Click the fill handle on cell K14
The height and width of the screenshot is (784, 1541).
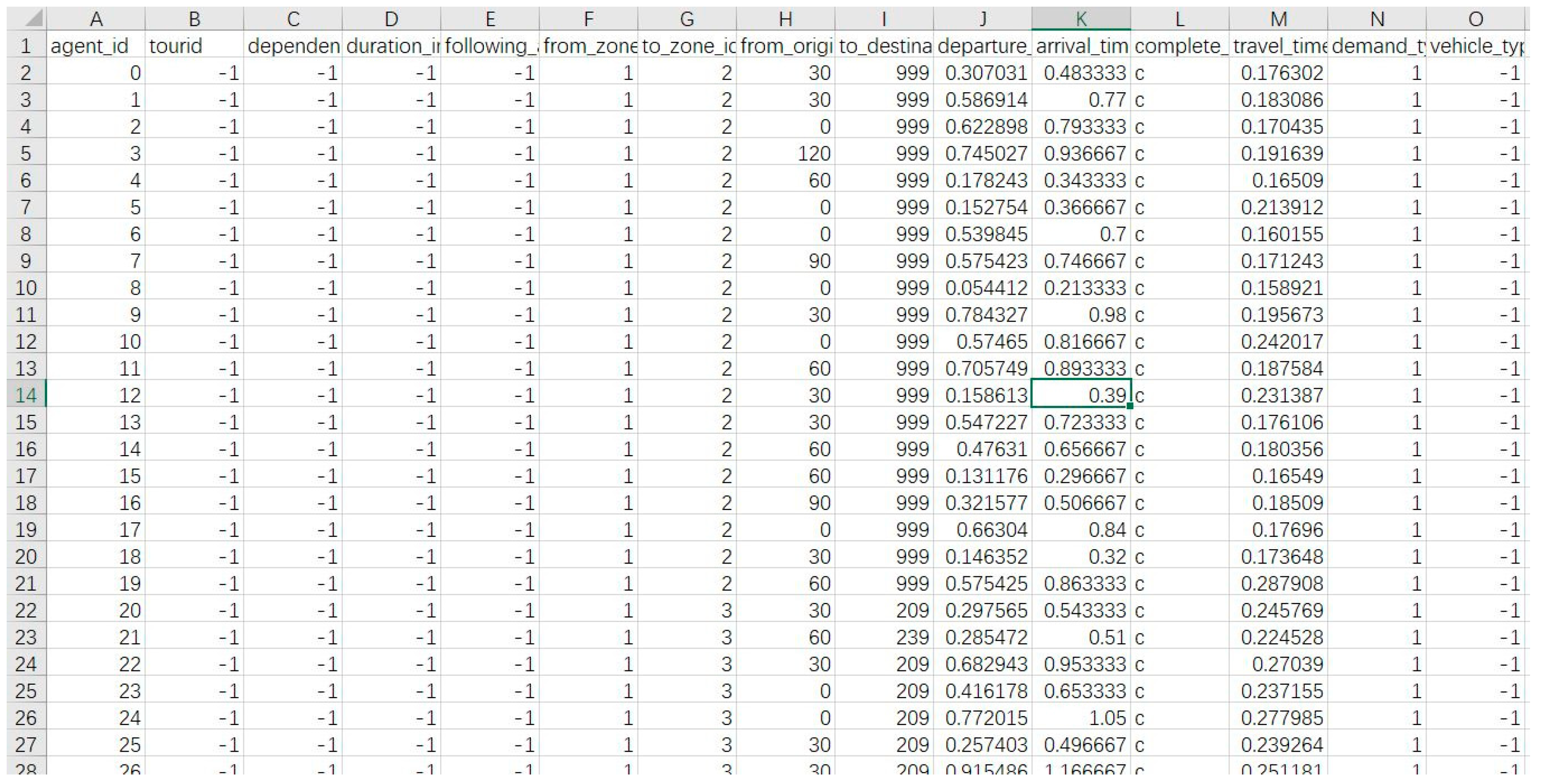point(1129,406)
